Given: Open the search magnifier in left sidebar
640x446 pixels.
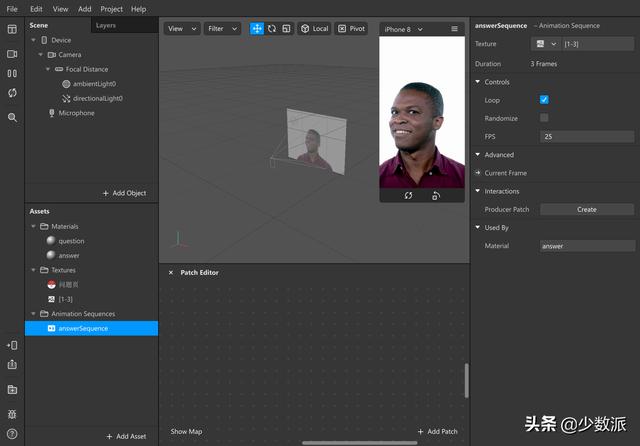Looking at the screenshot, I should (12, 117).
